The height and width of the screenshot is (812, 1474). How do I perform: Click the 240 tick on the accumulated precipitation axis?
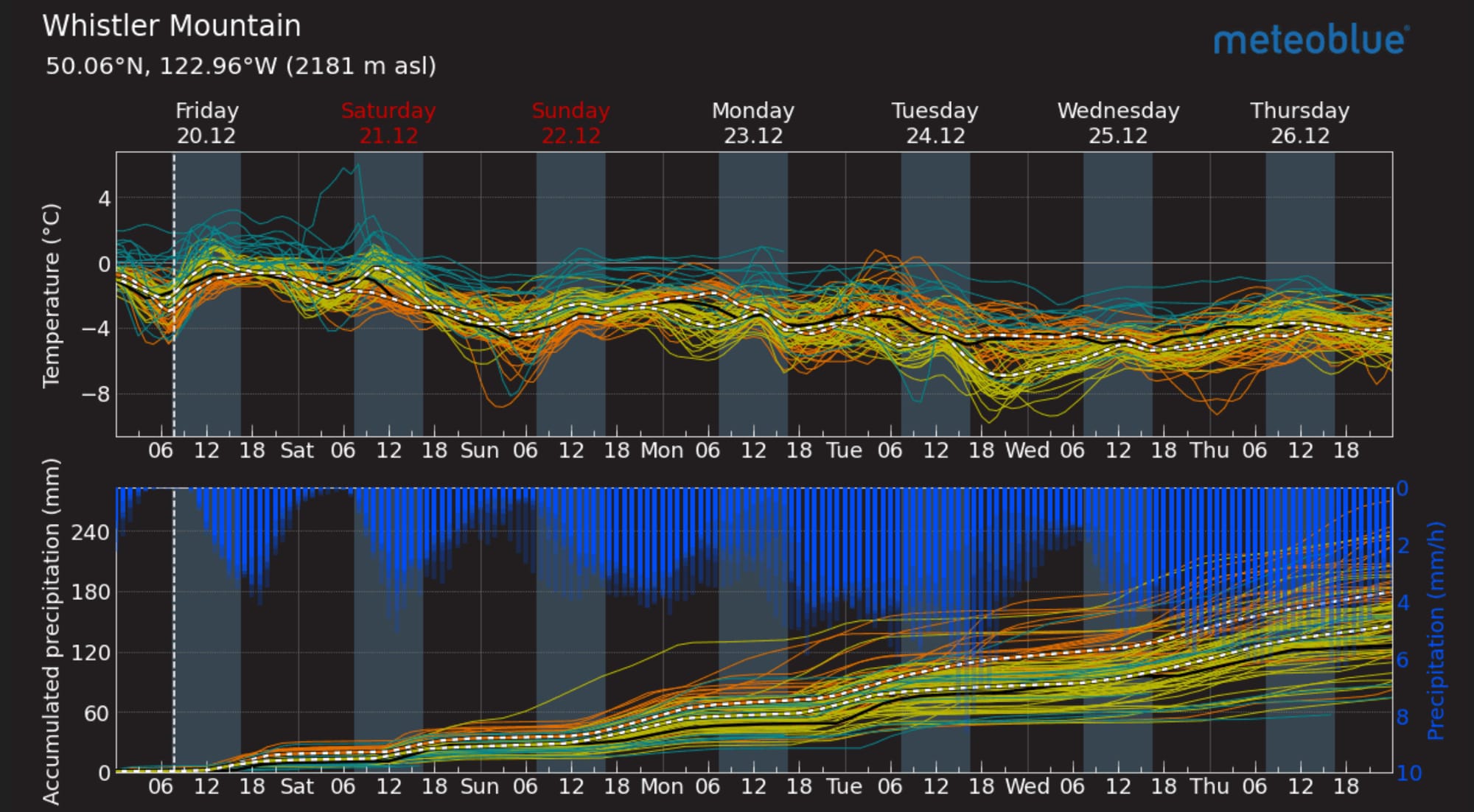(91, 532)
